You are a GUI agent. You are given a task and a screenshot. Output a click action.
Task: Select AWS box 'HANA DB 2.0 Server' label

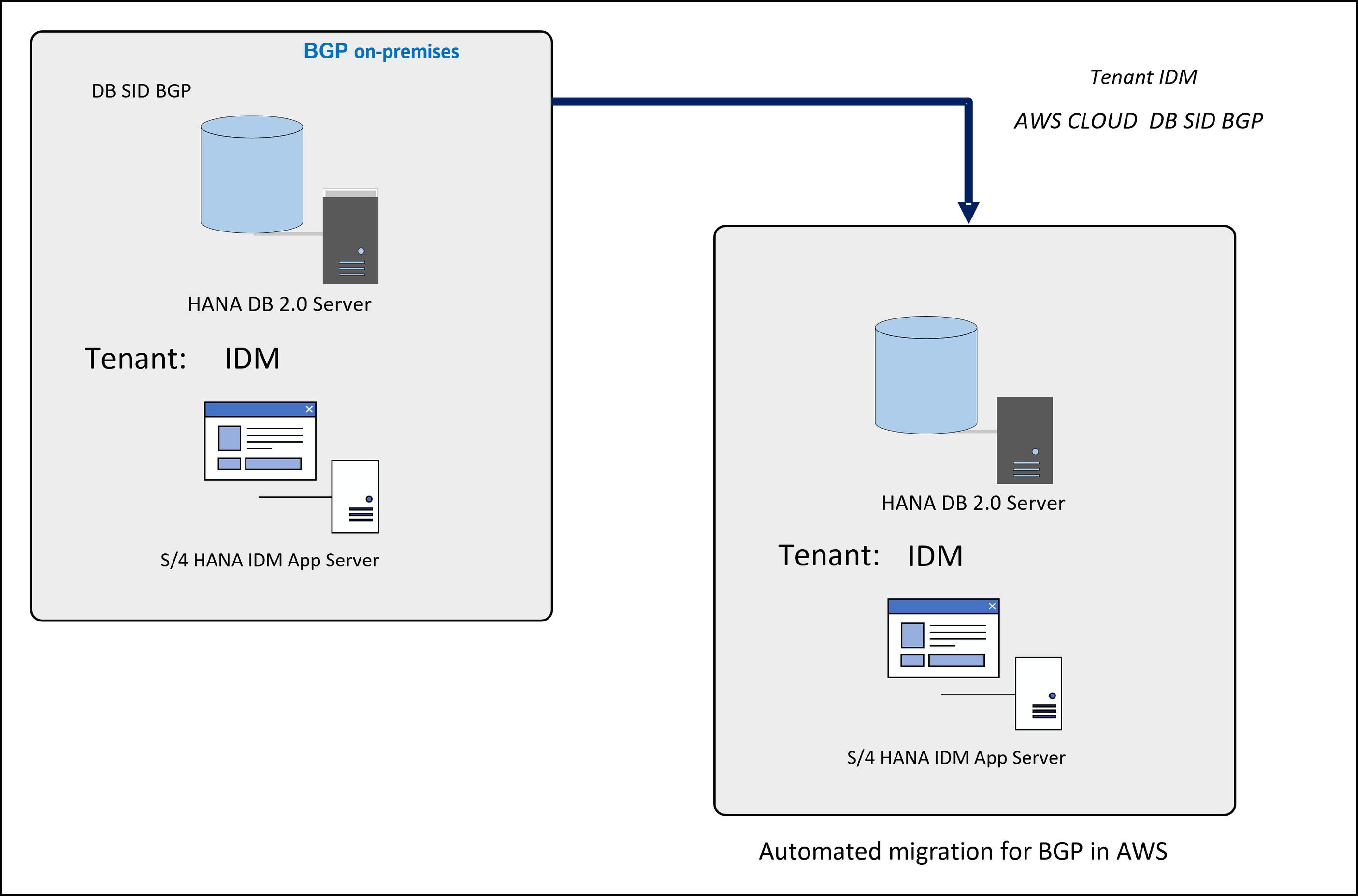click(973, 503)
